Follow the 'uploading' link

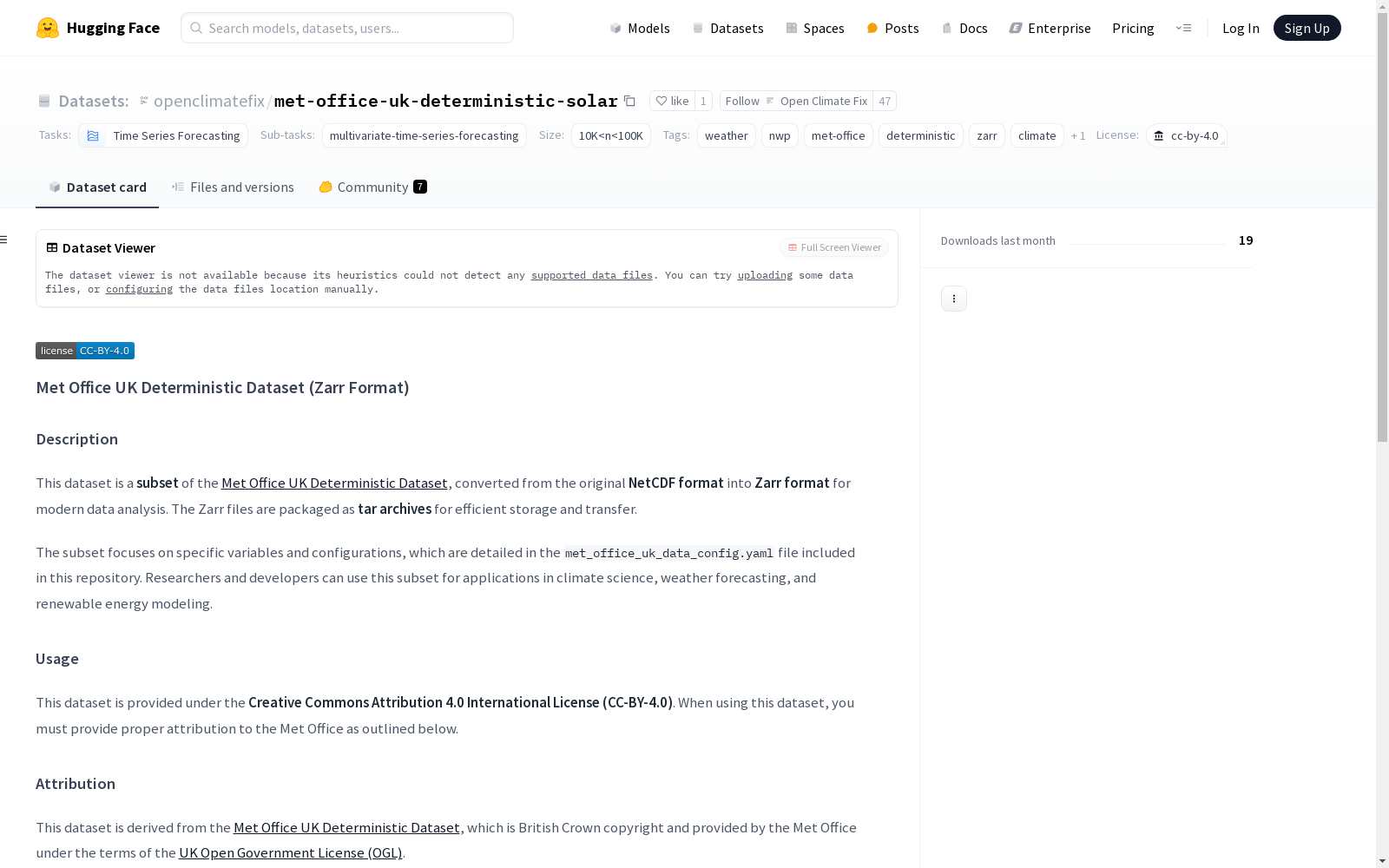[x=765, y=275]
